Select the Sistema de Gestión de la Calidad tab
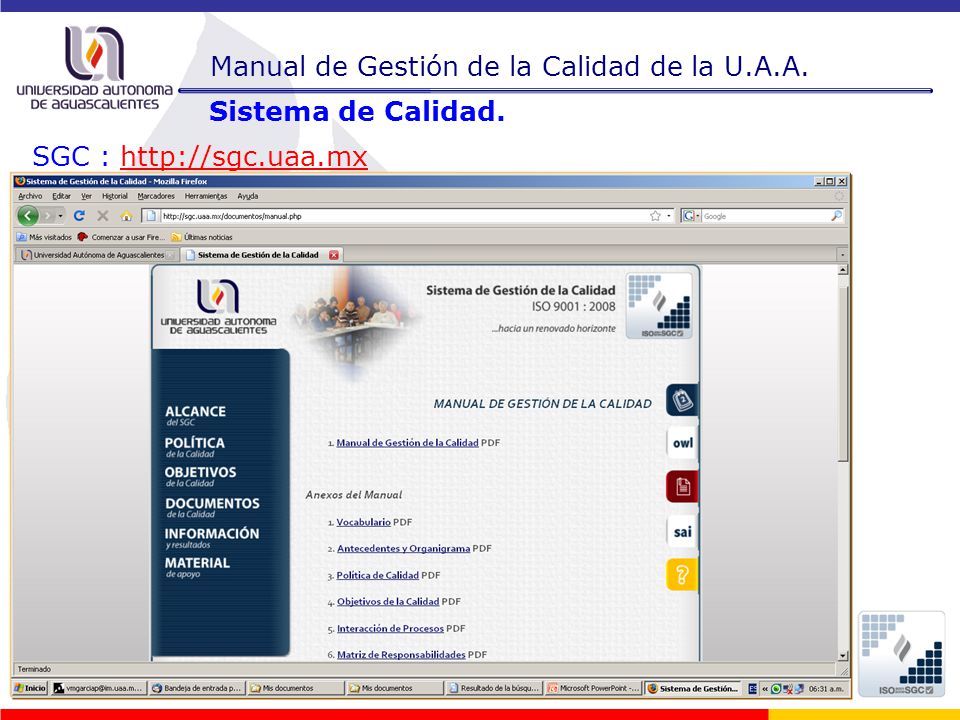The height and width of the screenshot is (720, 960). coord(262,255)
